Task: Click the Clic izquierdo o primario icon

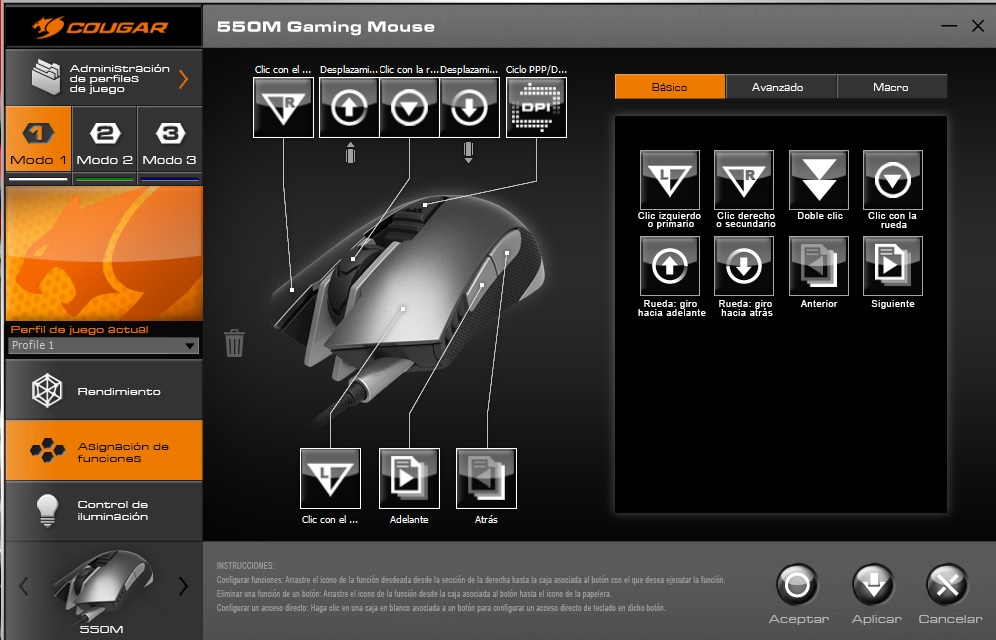Action: (x=669, y=180)
